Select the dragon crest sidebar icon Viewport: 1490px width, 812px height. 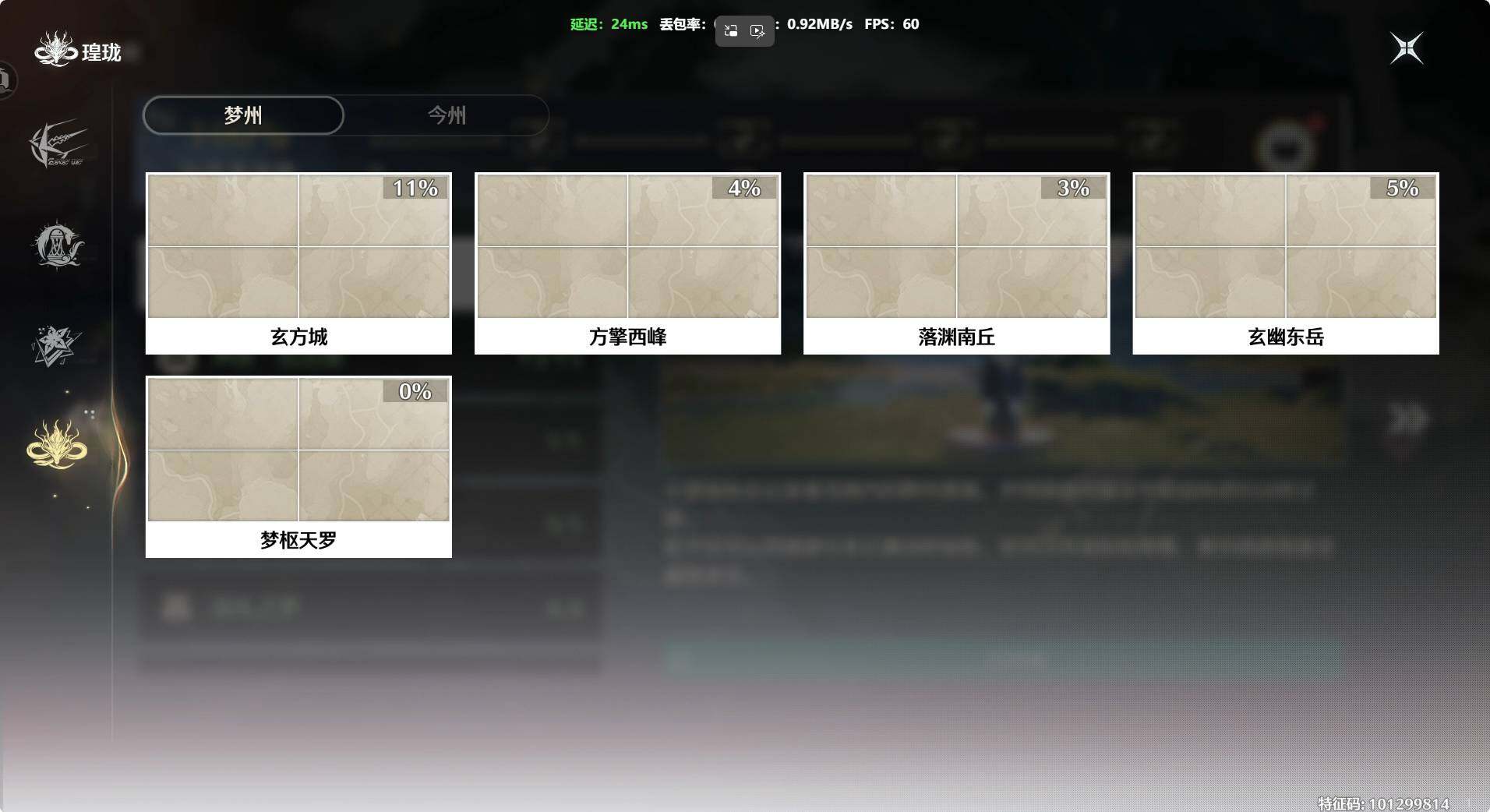coord(57,245)
